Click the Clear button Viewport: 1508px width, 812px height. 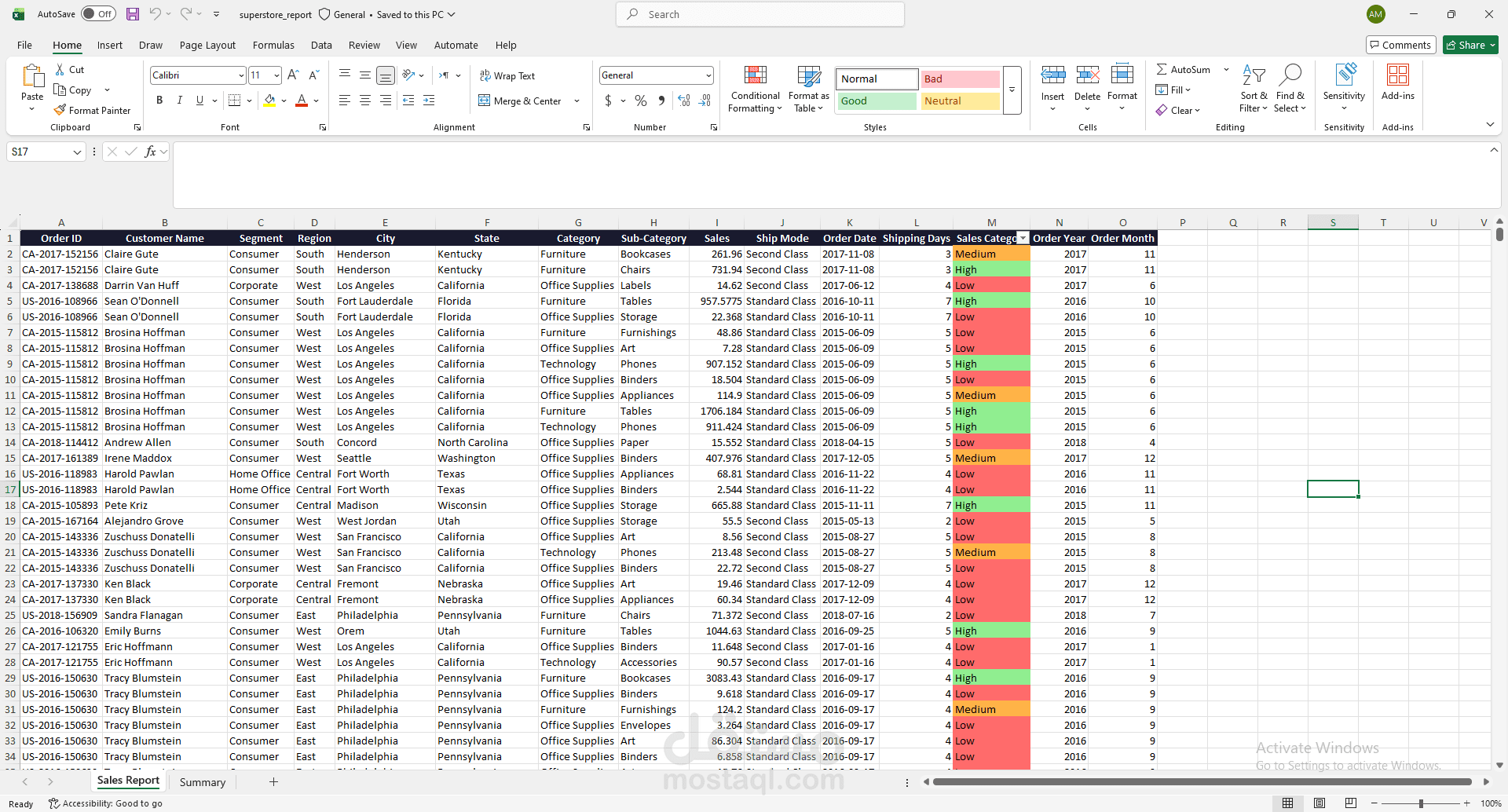[x=1177, y=111]
